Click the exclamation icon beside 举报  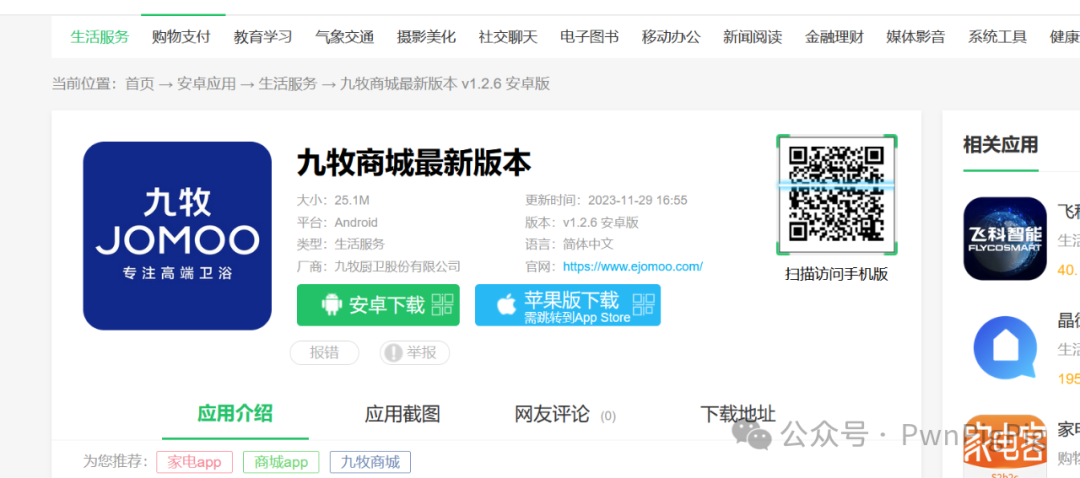(x=393, y=353)
